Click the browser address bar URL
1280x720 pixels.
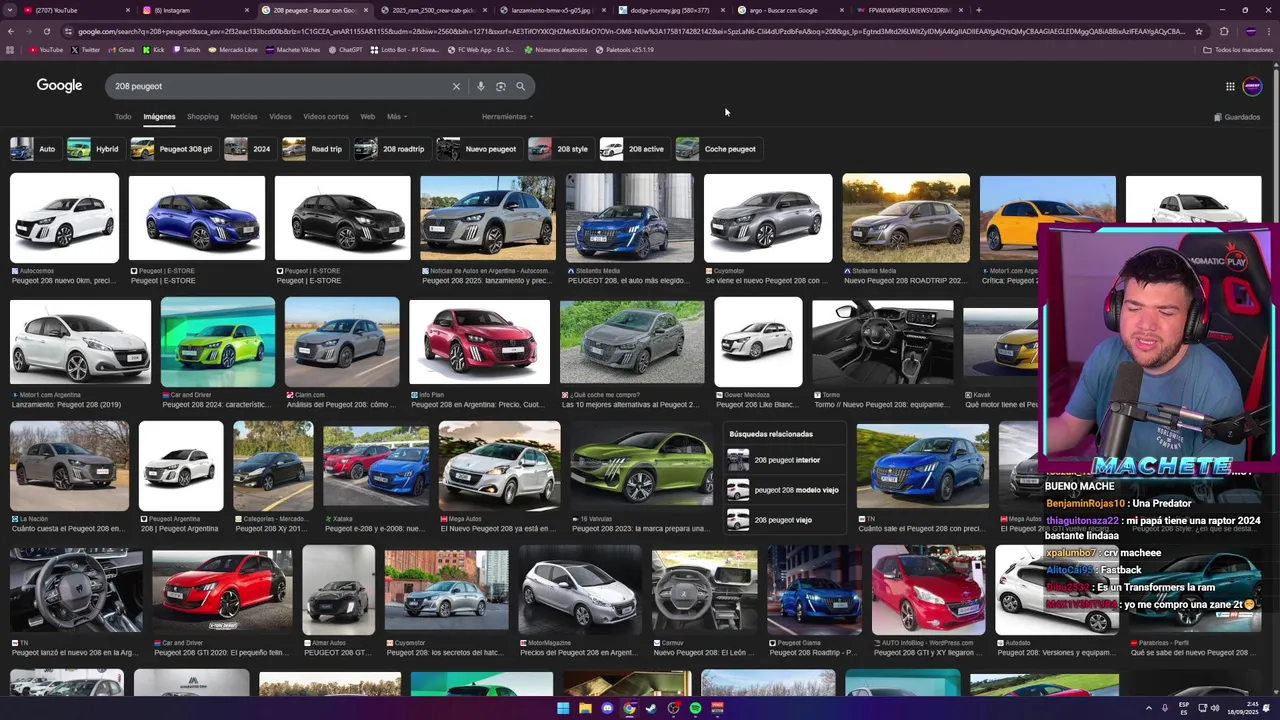630,31
